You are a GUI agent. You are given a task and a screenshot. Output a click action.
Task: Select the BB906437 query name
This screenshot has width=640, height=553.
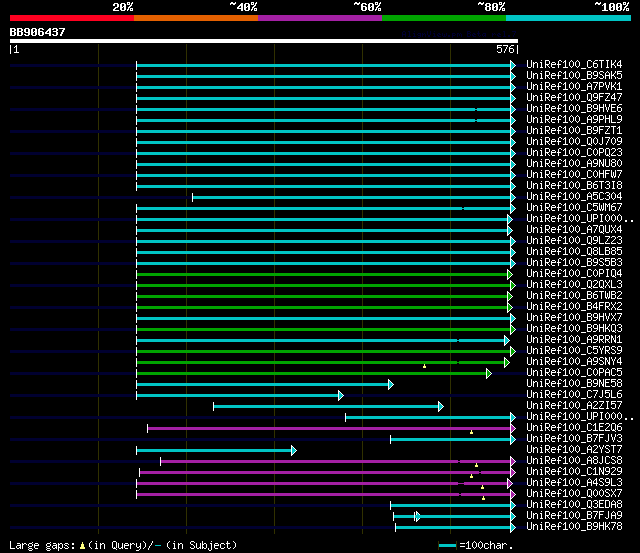37,32
